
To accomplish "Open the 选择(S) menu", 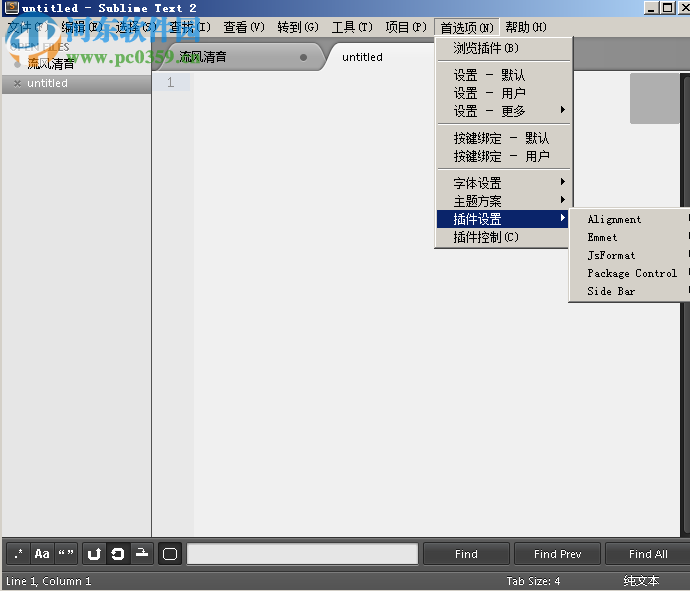I will [x=136, y=27].
